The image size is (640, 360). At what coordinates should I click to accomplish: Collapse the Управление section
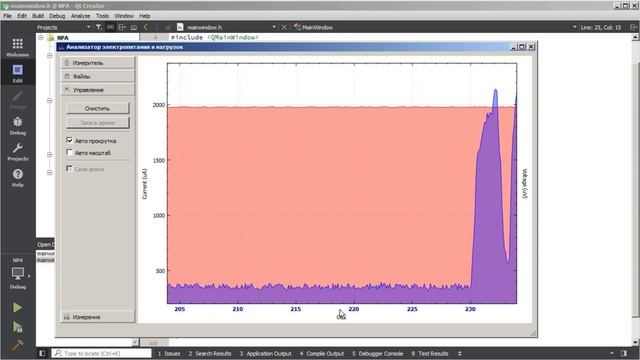tap(98, 90)
